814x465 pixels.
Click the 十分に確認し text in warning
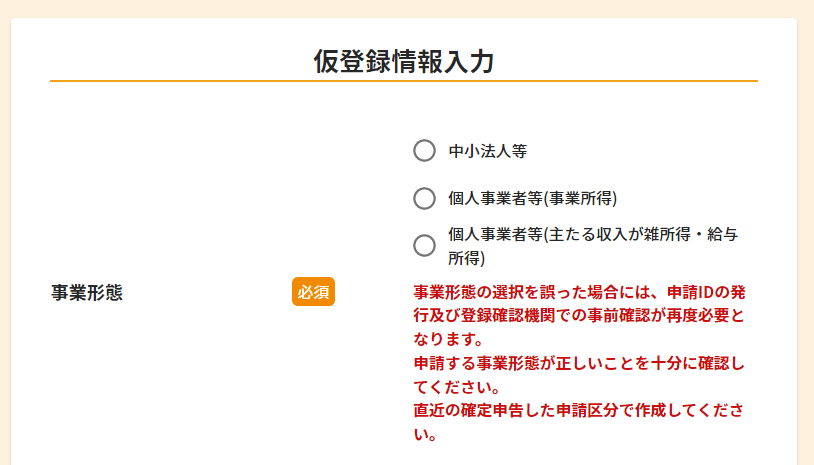tap(698, 363)
